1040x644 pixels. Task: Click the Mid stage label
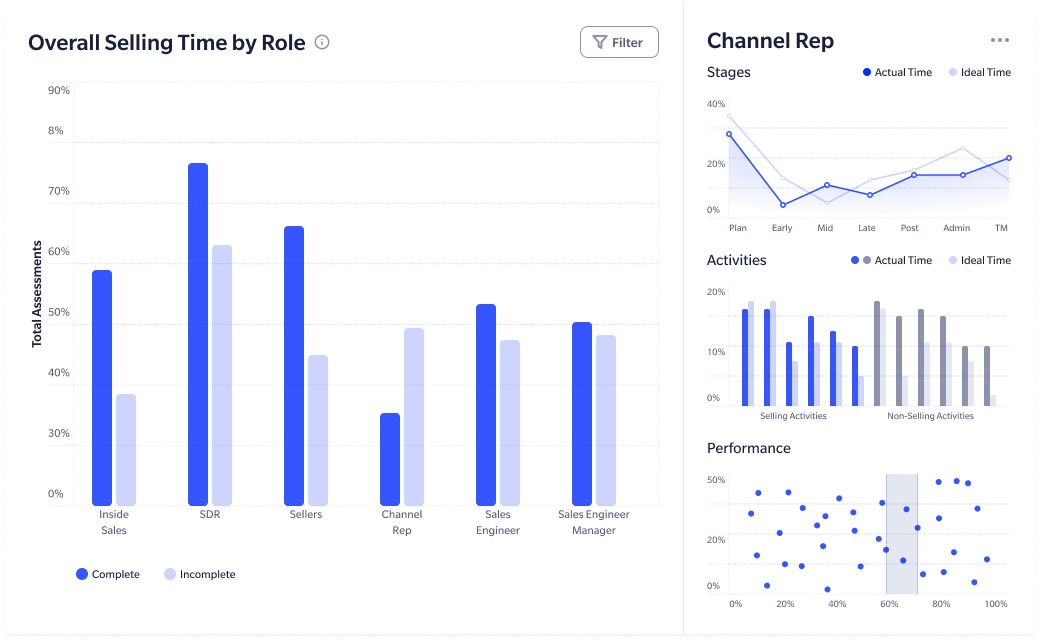tap(825, 228)
